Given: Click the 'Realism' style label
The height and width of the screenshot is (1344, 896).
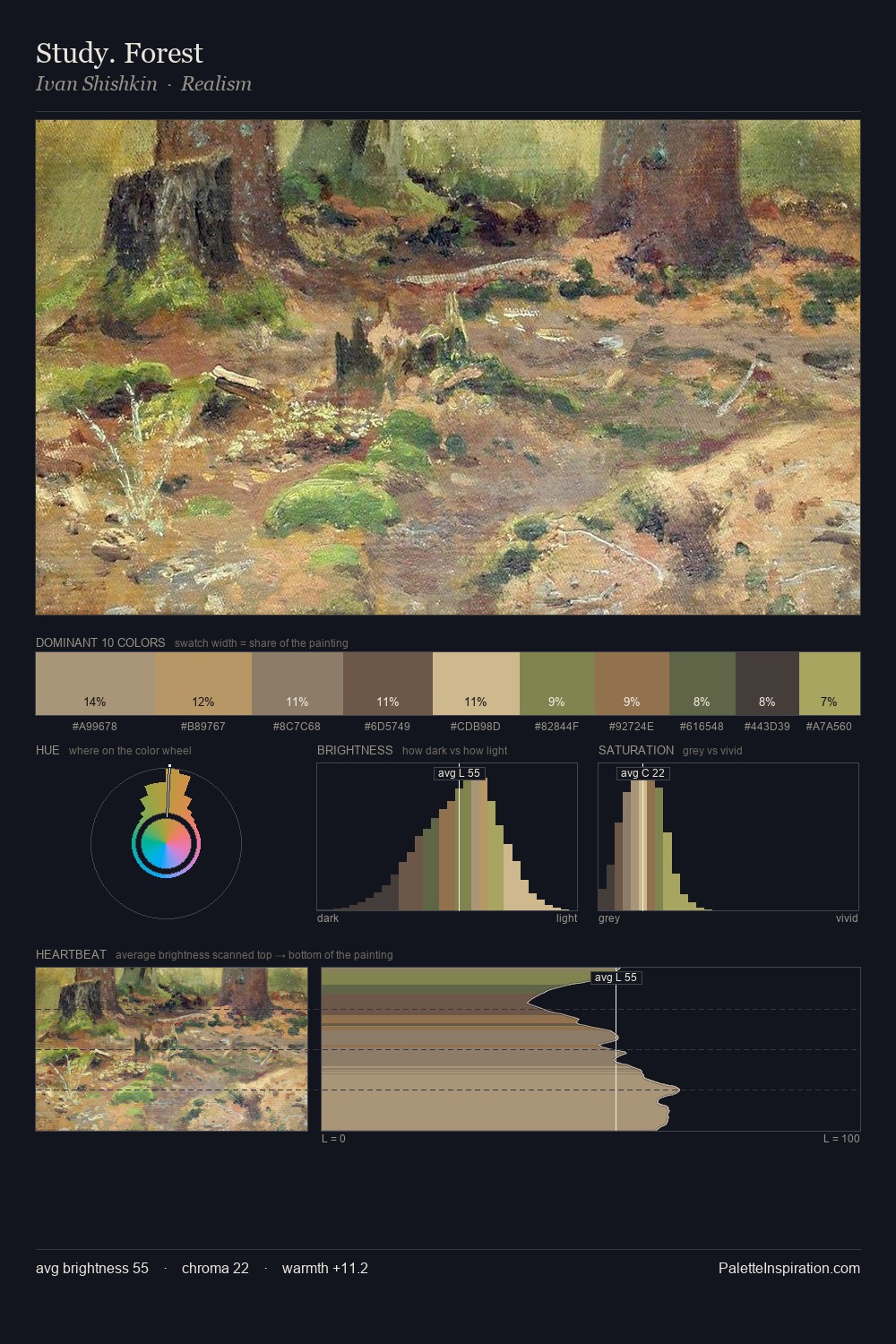Looking at the screenshot, I should 216,83.
